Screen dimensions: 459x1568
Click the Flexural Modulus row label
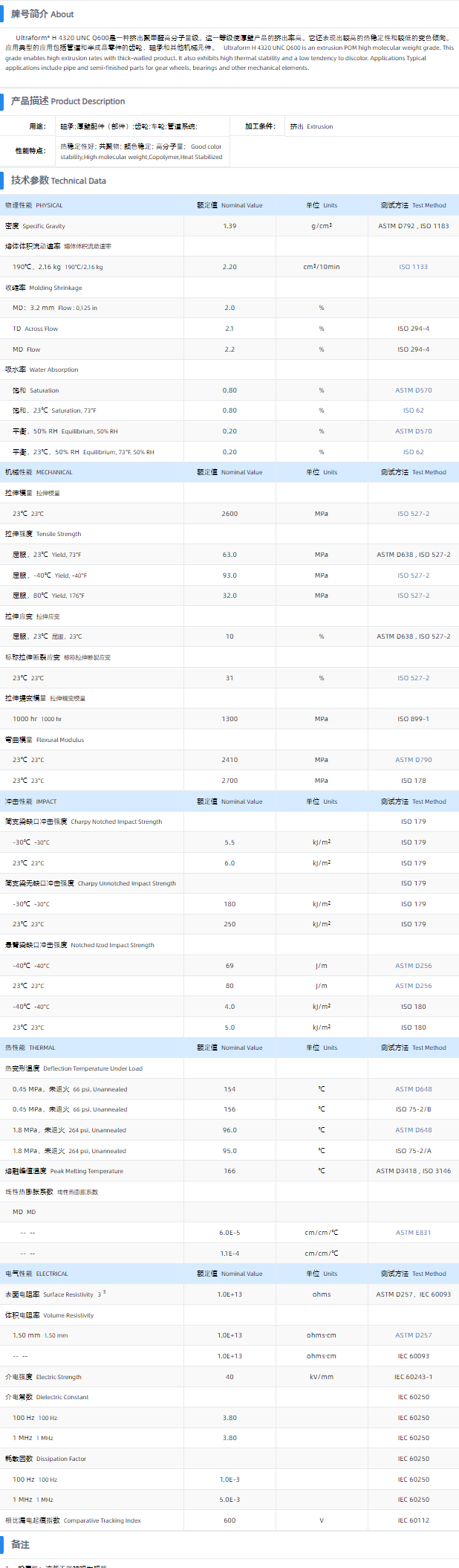[45, 740]
